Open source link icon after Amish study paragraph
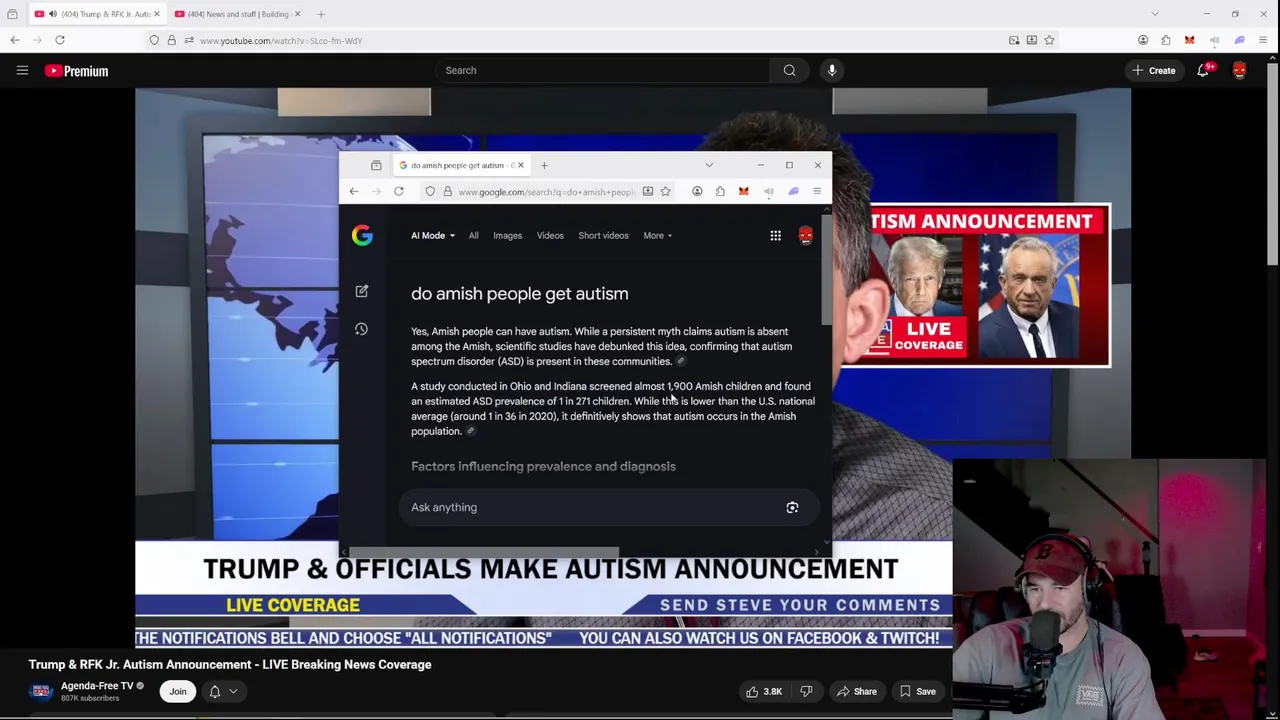Viewport: 1280px width, 720px height. click(471, 431)
